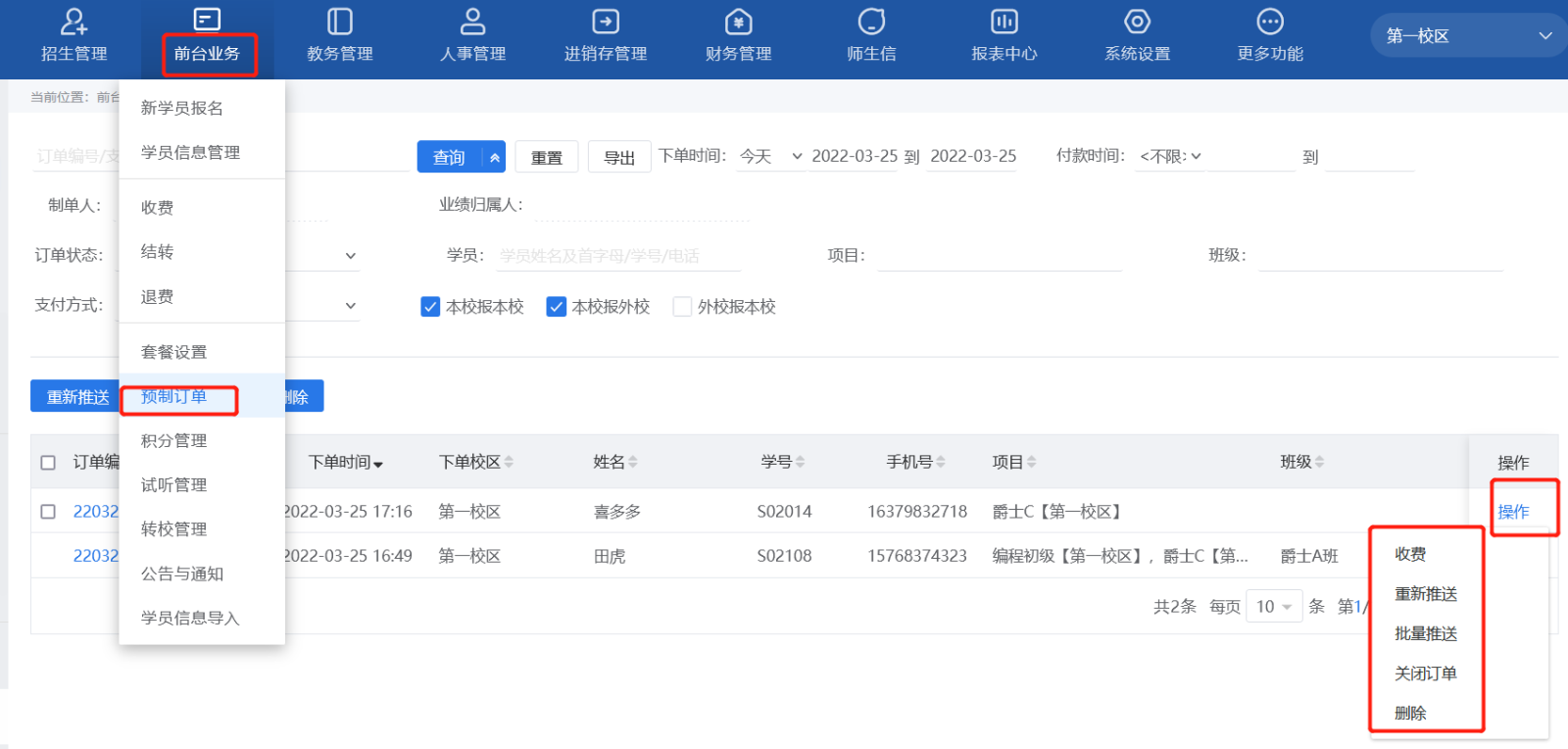
Task: Enable the 外校报本校 checkbox
Action: (682, 307)
